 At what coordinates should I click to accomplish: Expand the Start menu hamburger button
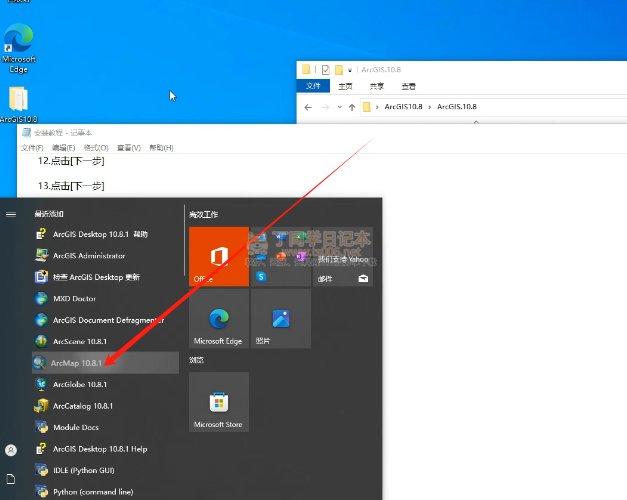(x=11, y=214)
